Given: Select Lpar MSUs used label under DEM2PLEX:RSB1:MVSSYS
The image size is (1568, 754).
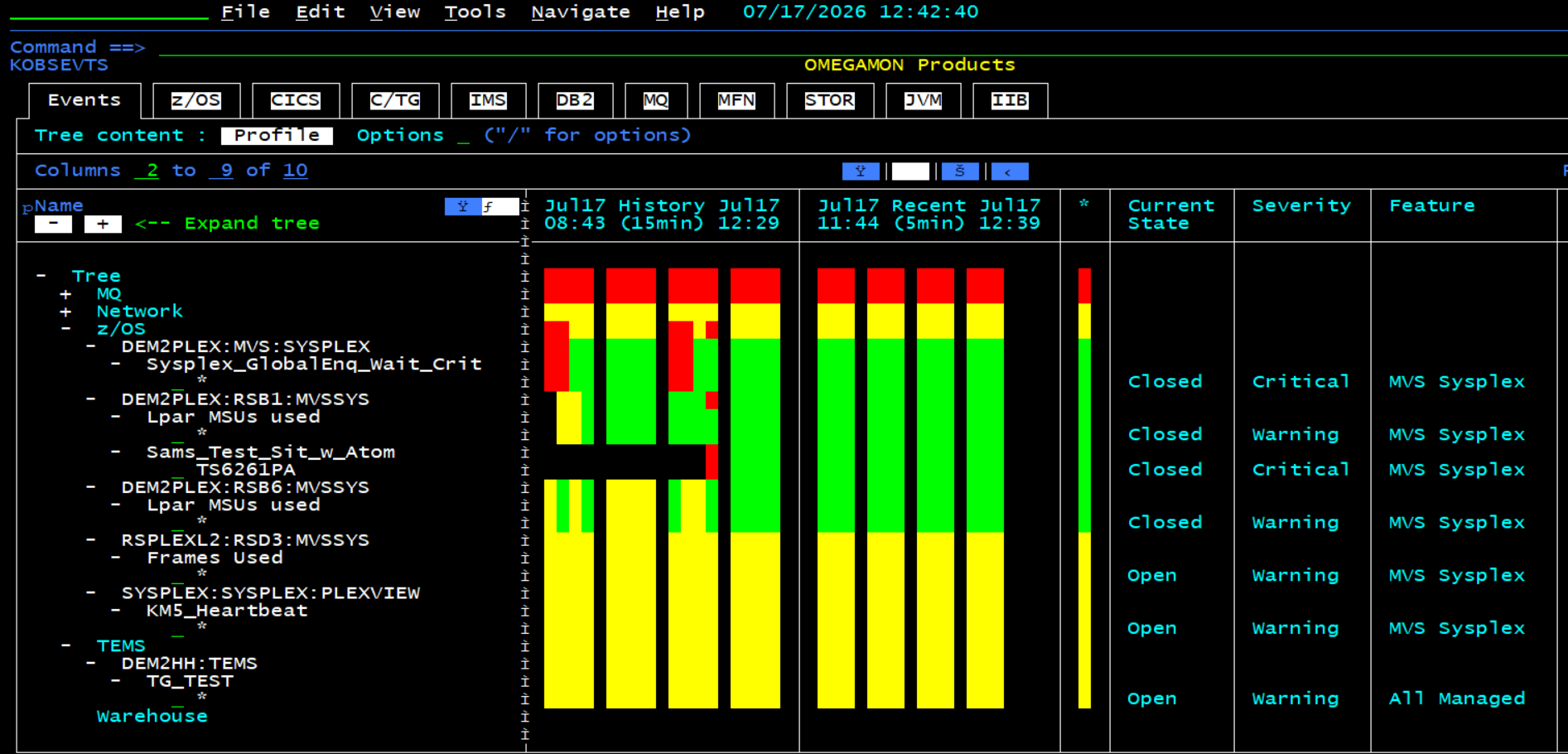Looking at the screenshot, I should tap(234, 418).
